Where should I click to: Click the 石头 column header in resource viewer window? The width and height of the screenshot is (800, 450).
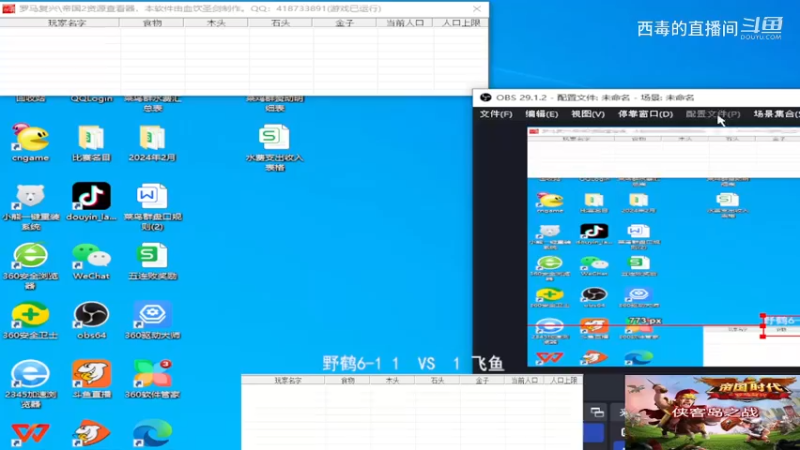(x=281, y=23)
